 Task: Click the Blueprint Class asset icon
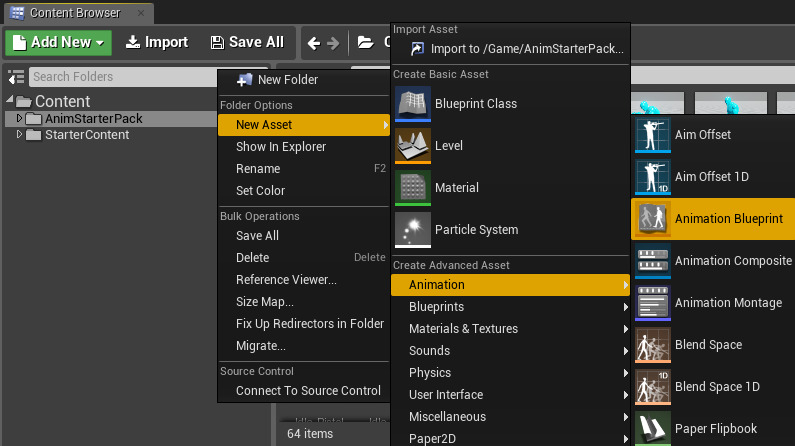click(412, 104)
